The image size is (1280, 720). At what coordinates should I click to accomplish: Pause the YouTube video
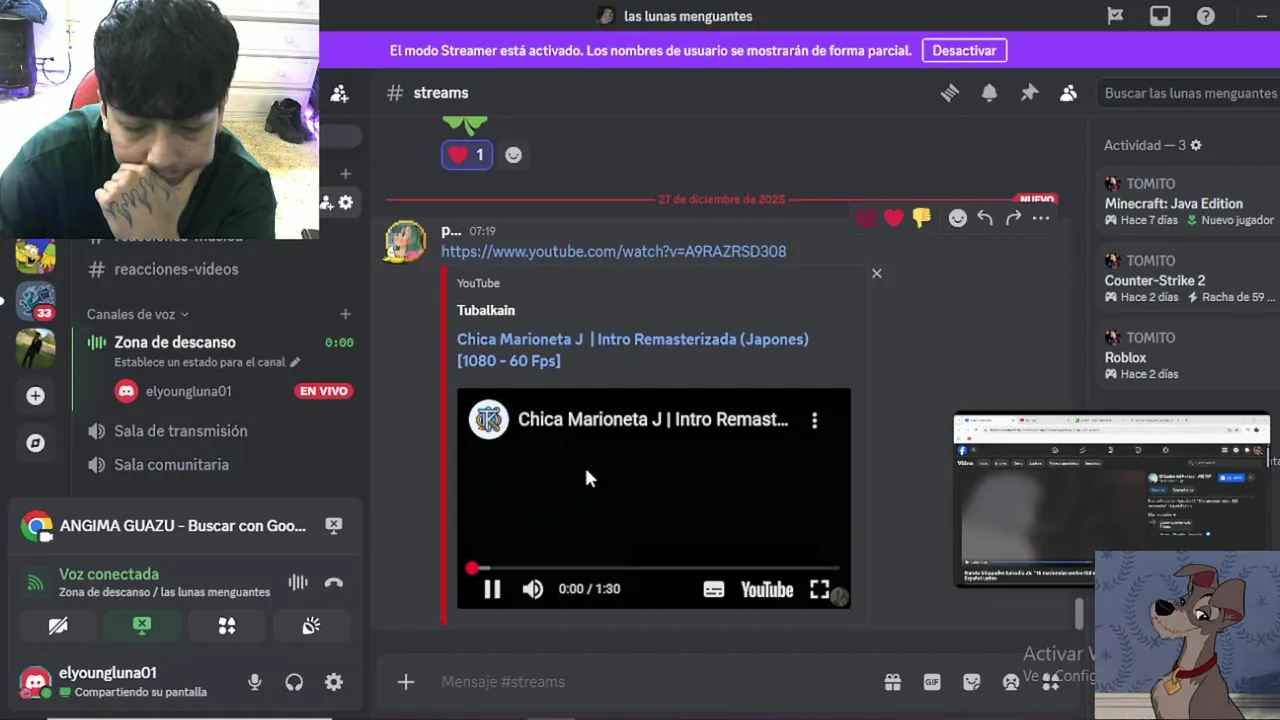click(x=492, y=589)
